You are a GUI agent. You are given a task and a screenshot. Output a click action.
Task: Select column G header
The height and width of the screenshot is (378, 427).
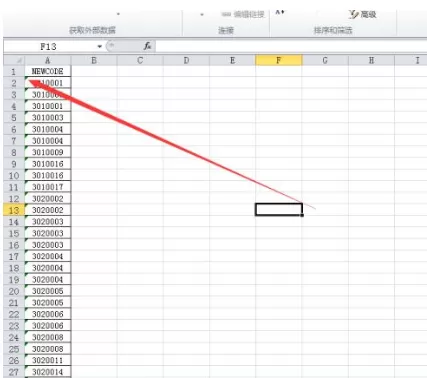coord(325,60)
